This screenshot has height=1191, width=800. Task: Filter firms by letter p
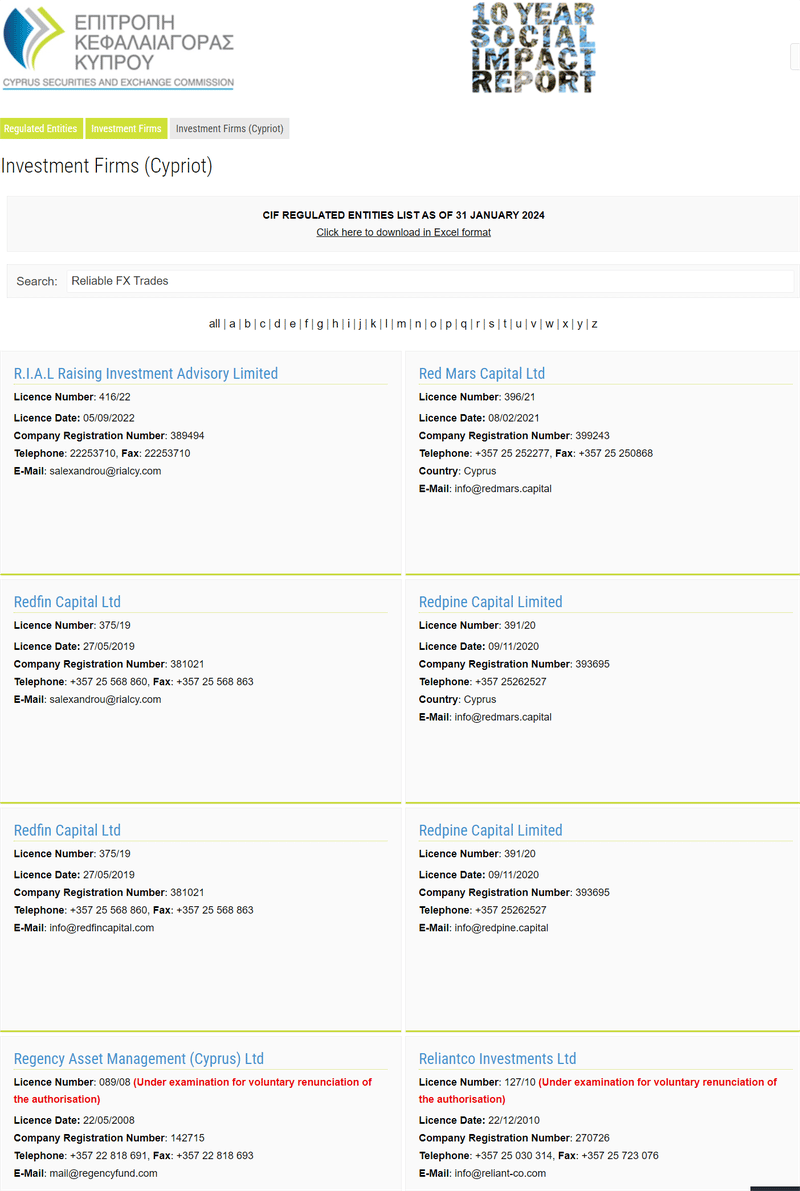(448, 324)
